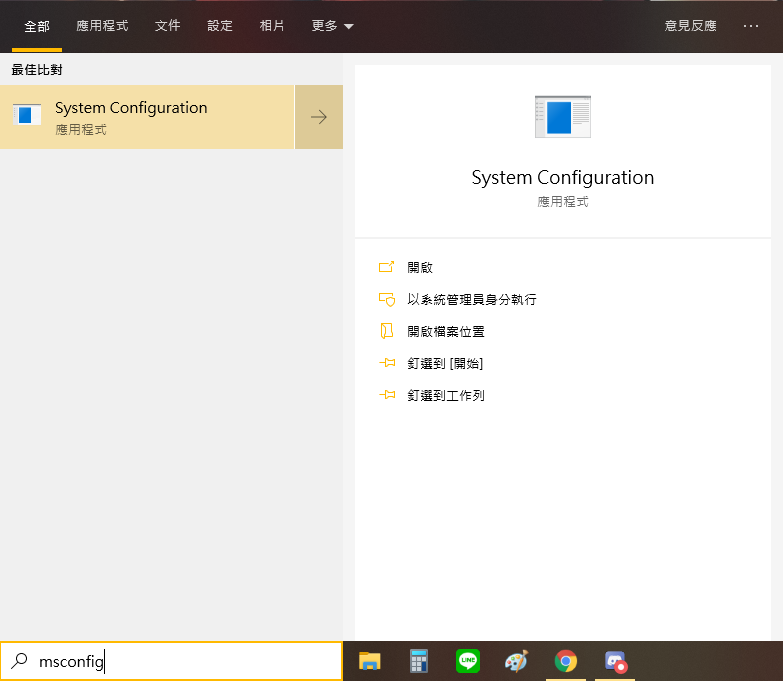Viewport: 783px width, 681px height.
Task: Click 意見反應 feedback button
Action: 690,25
